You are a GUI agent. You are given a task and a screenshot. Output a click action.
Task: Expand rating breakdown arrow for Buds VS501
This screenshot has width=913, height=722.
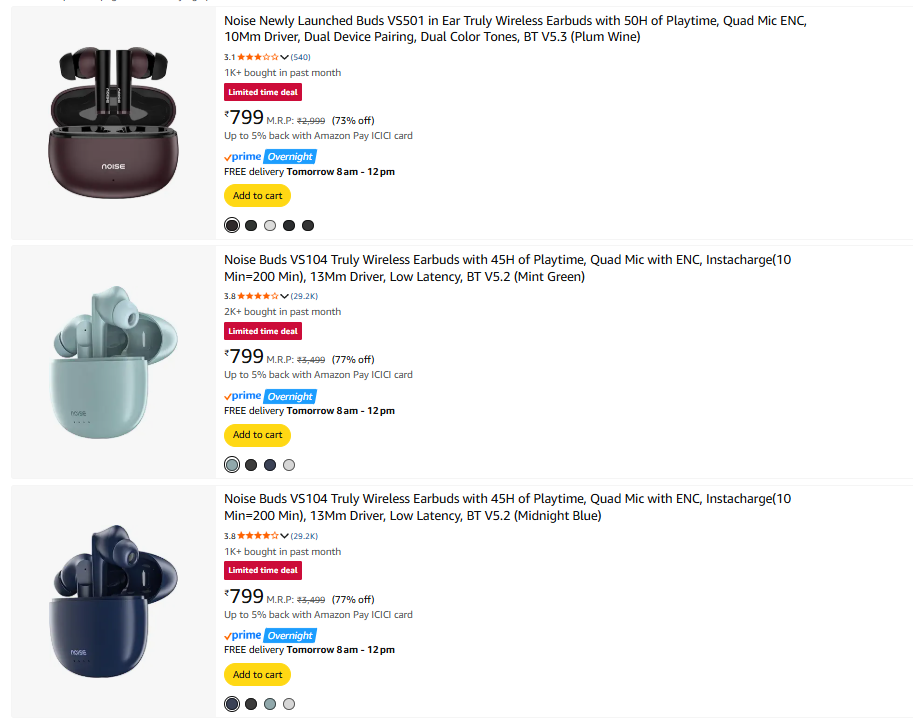pos(285,57)
